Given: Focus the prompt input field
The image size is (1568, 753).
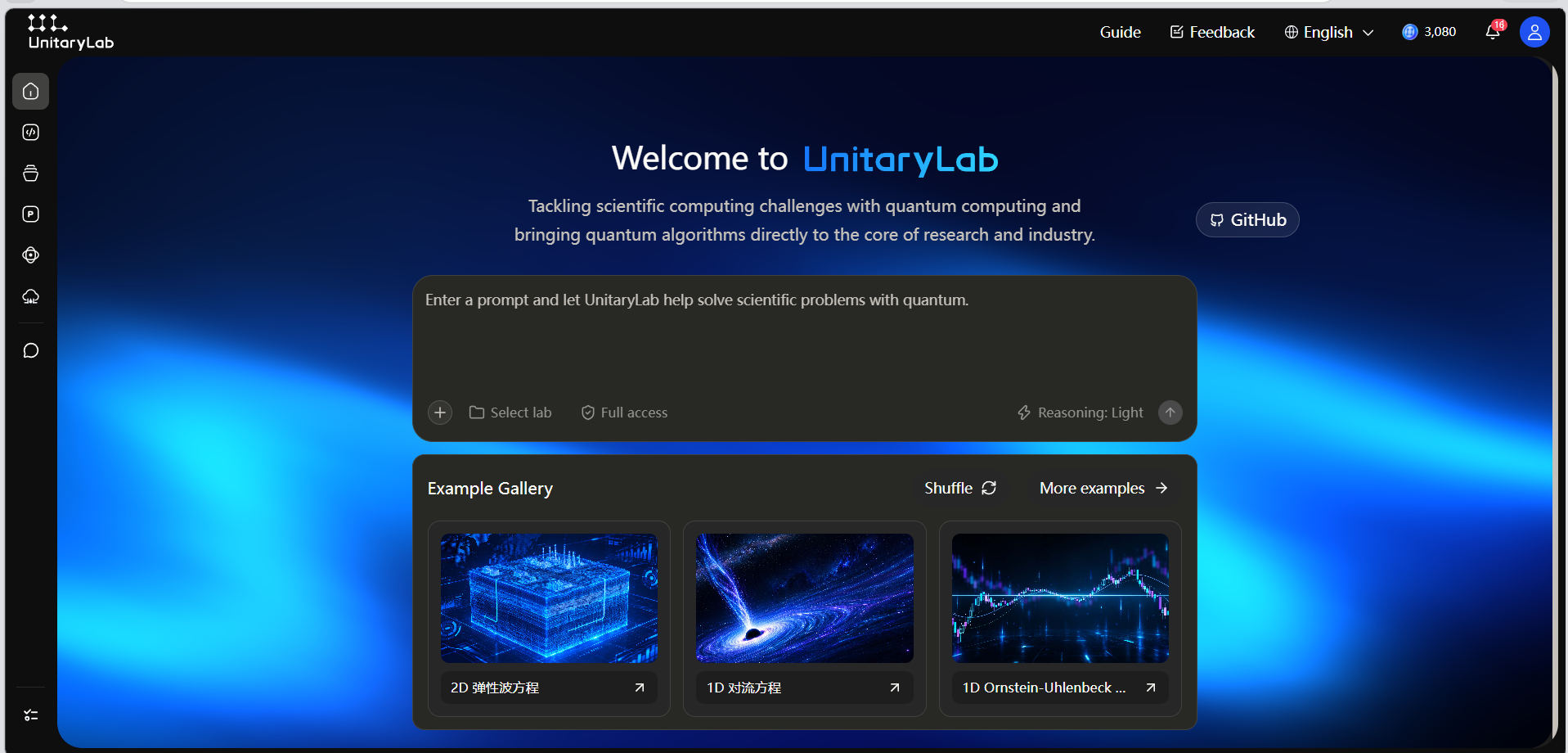Looking at the screenshot, I should [x=804, y=337].
